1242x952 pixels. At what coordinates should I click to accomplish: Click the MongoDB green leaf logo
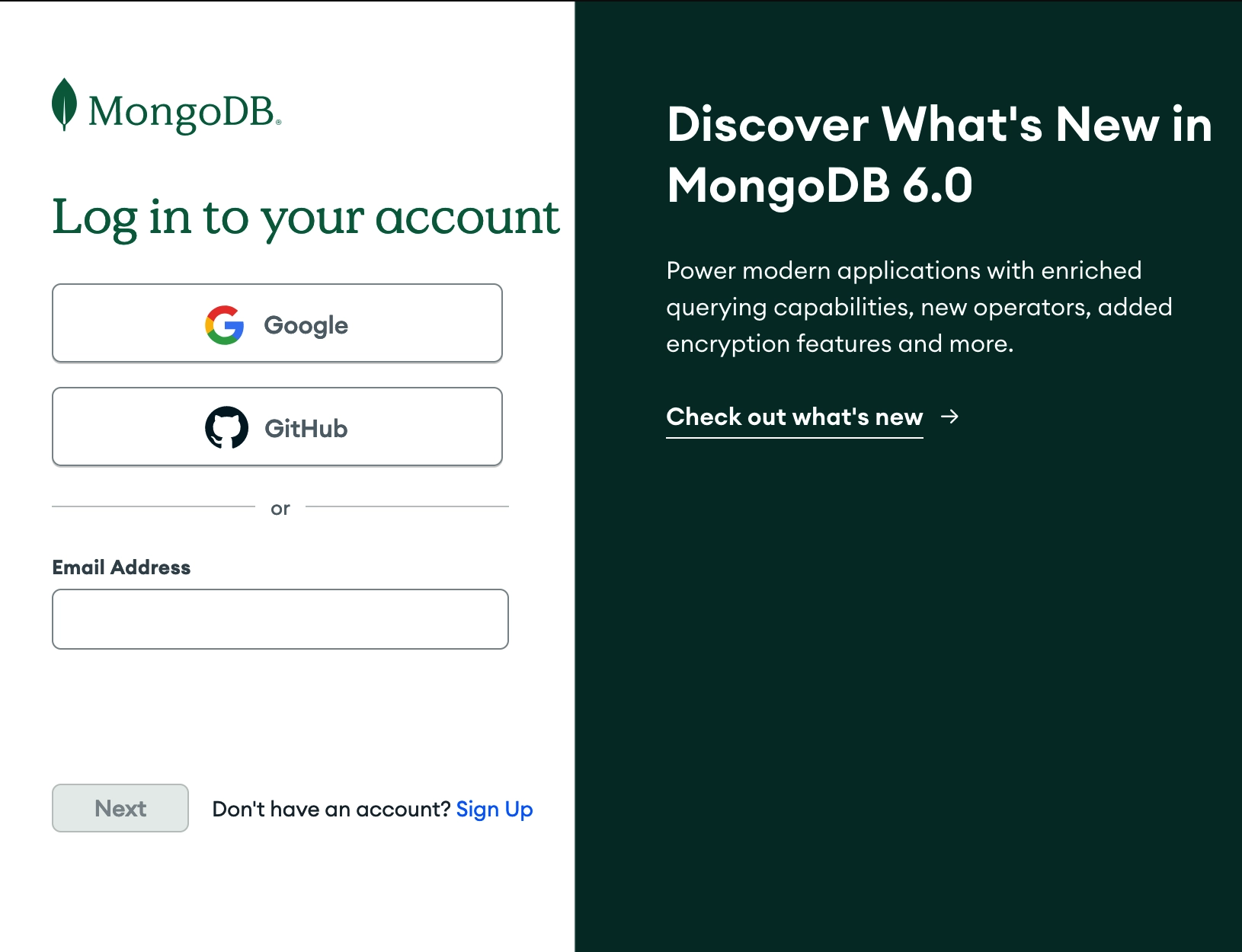point(64,104)
